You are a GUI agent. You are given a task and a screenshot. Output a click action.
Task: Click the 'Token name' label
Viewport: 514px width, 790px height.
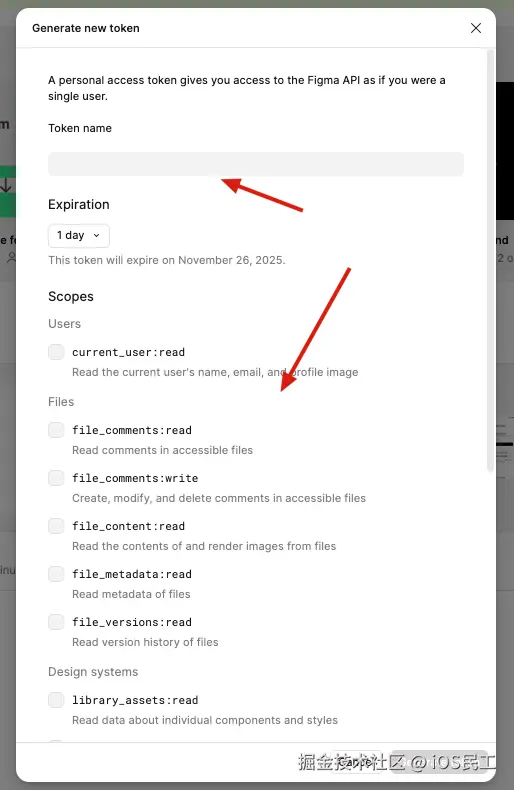(80, 128)
